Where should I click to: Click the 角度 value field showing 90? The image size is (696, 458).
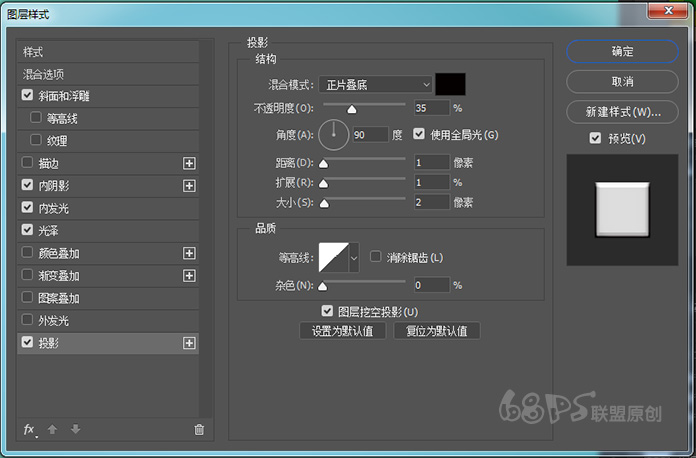point(371,134)
